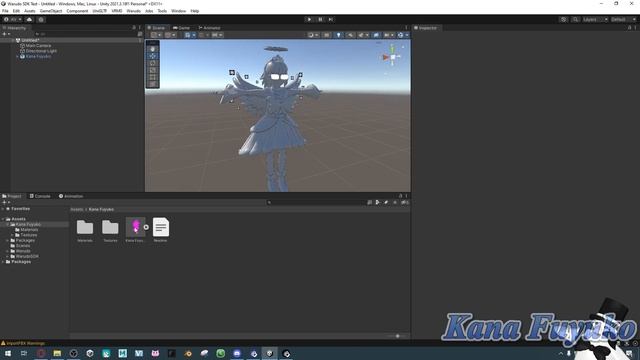Select Kana Fuyuko object in Hierarchy

pyautogui.click(x=38, y=56)
